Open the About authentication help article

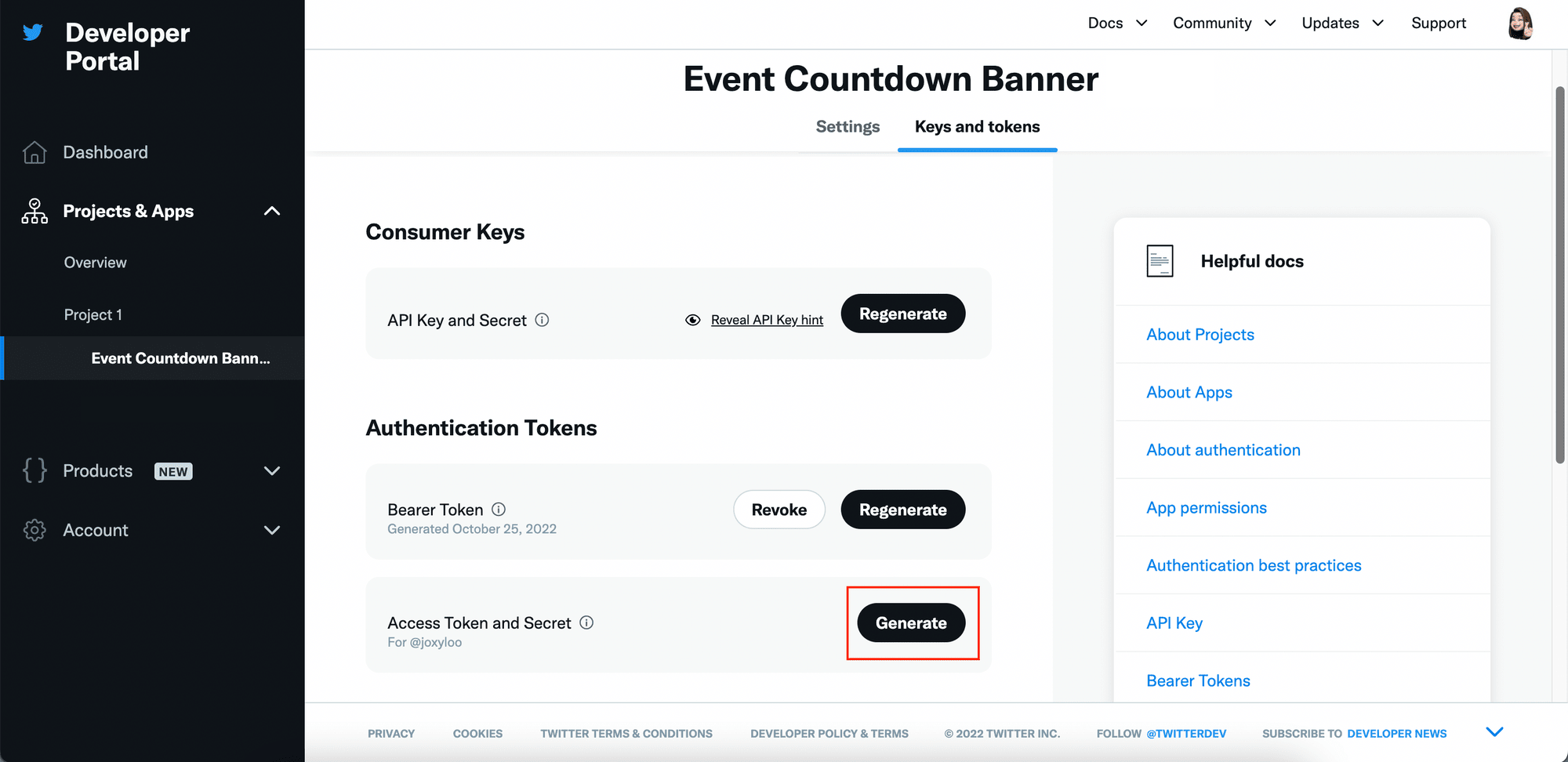1223,450
